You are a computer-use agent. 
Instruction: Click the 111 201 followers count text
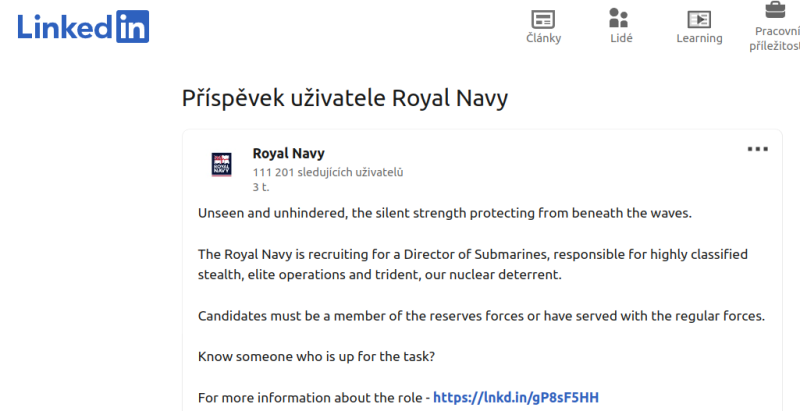coord(328,173)
